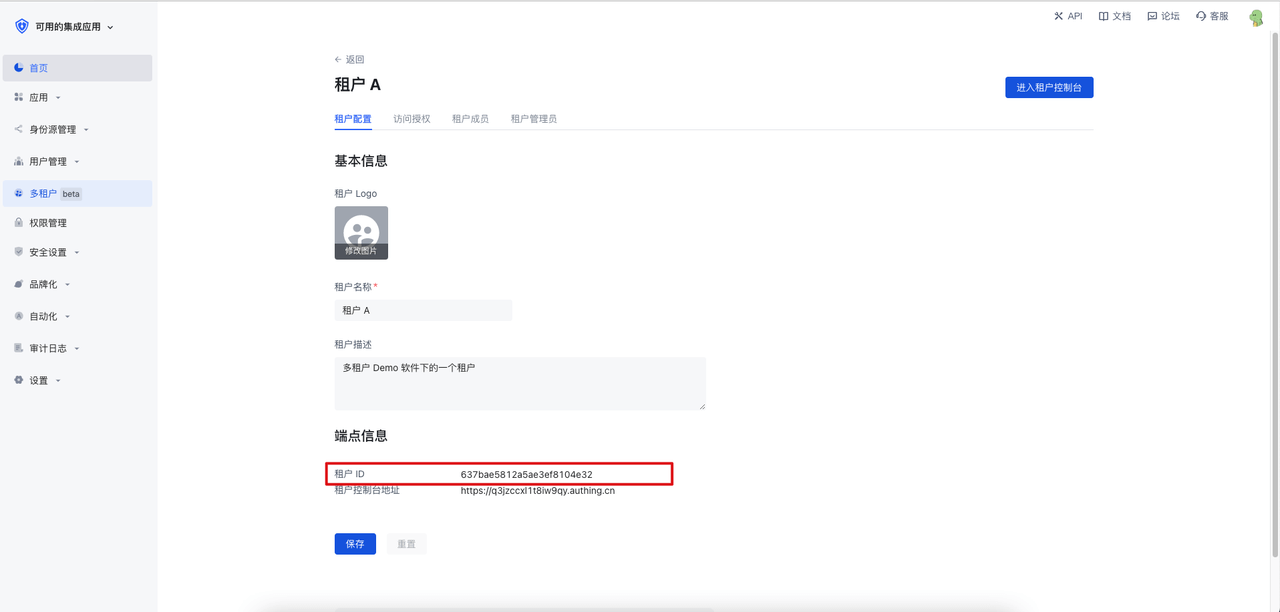The image size is (1280, 612).
Task: Click the blue 保存 button
Action: (x=355, y=544)
